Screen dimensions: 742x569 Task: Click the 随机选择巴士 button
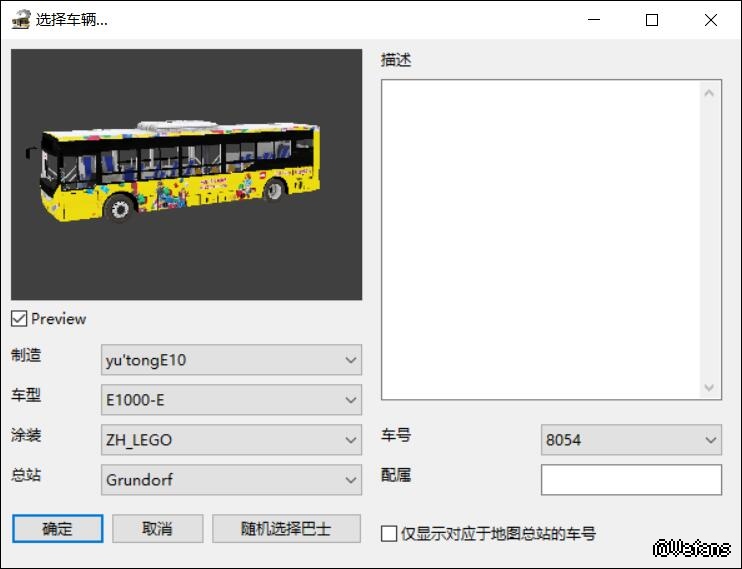click(285, 529)
